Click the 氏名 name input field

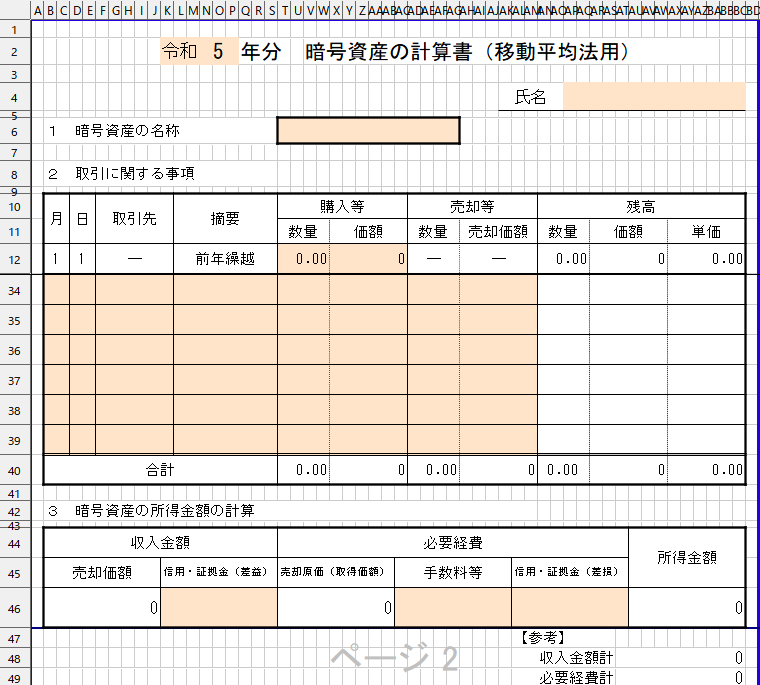(x=654, y=96)
